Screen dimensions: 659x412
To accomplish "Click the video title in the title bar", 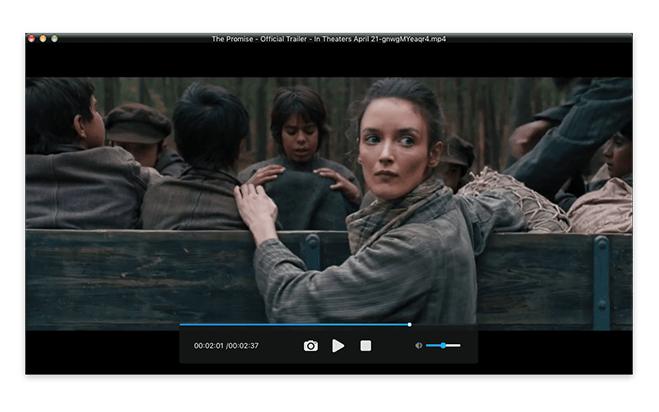I will pos(329,39).
